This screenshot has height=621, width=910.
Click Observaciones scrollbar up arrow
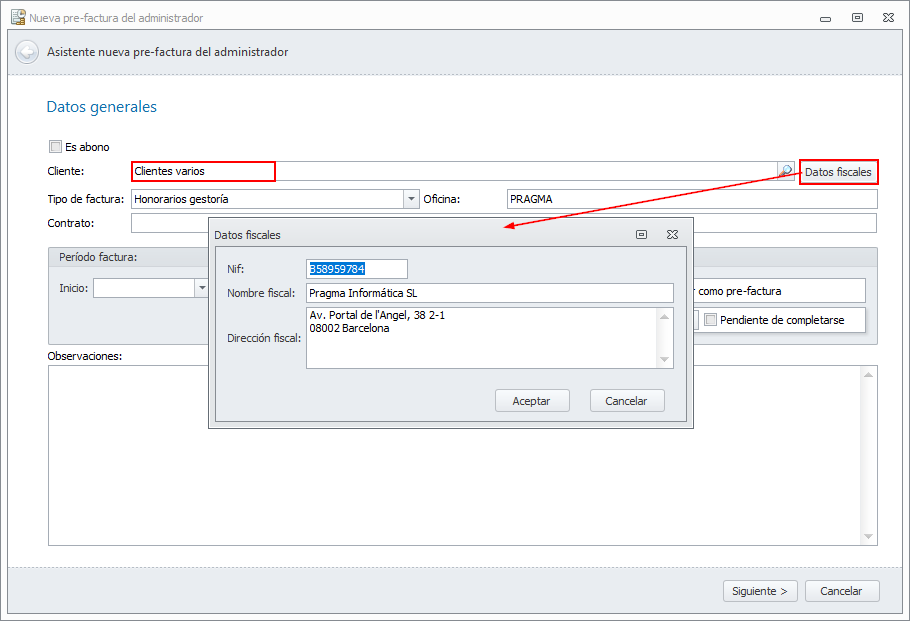point(868,375)
